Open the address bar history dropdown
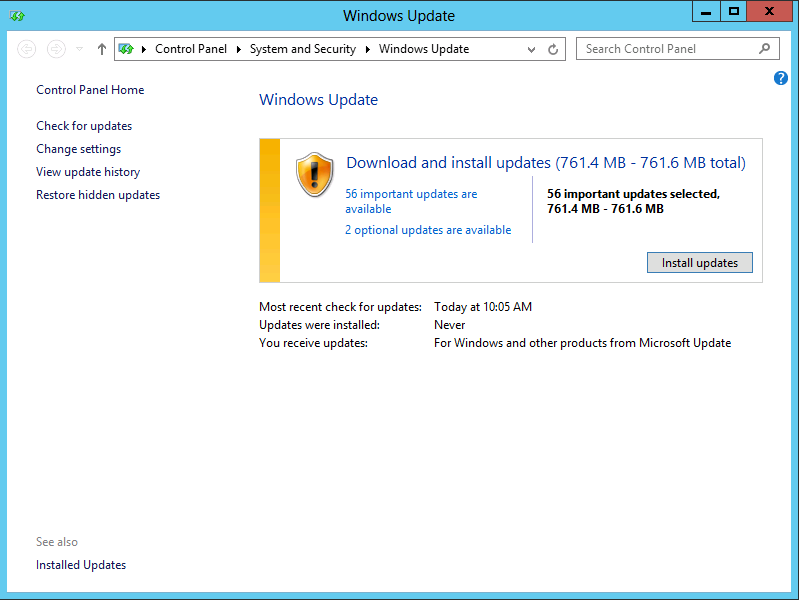 tap(531, 49)
